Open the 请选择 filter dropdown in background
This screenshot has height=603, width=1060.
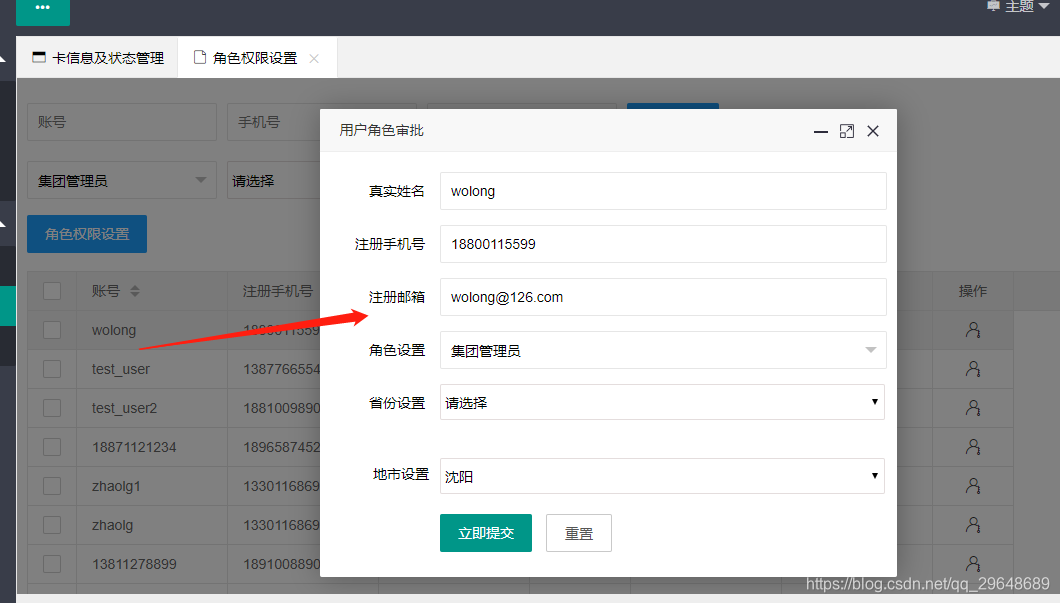coord(274,180)
